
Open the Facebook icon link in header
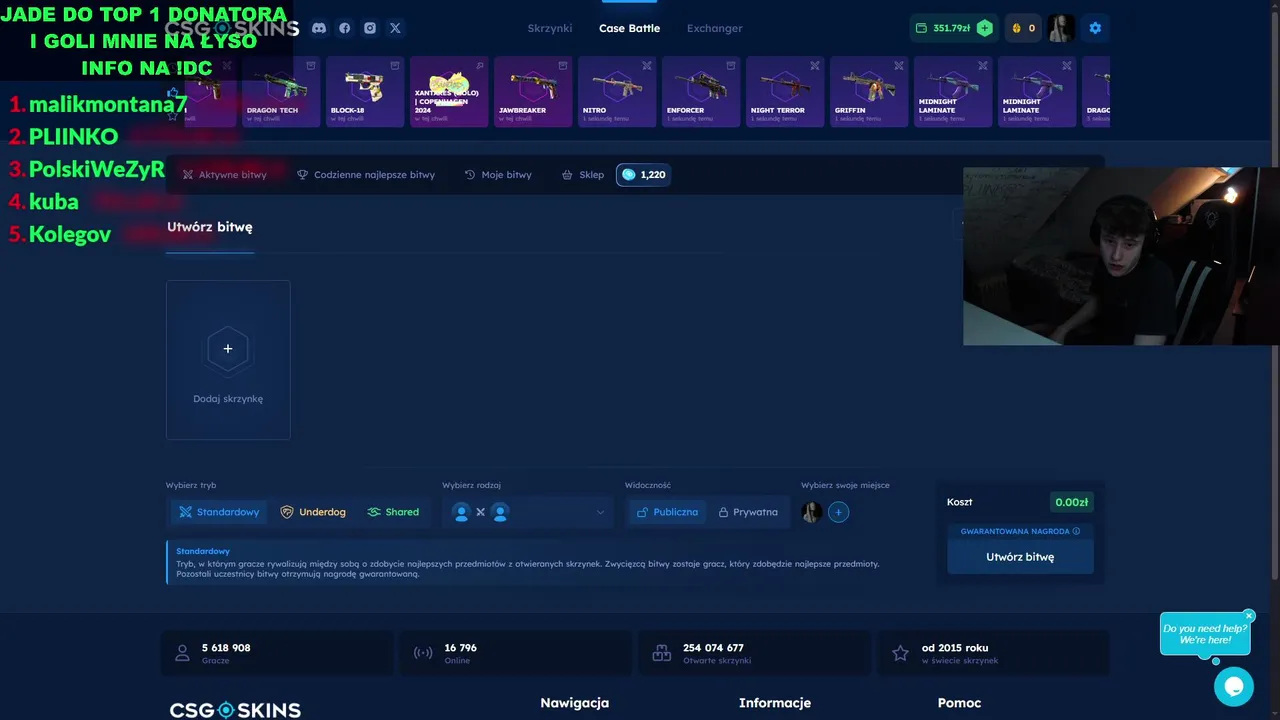(x=344, y=28)
